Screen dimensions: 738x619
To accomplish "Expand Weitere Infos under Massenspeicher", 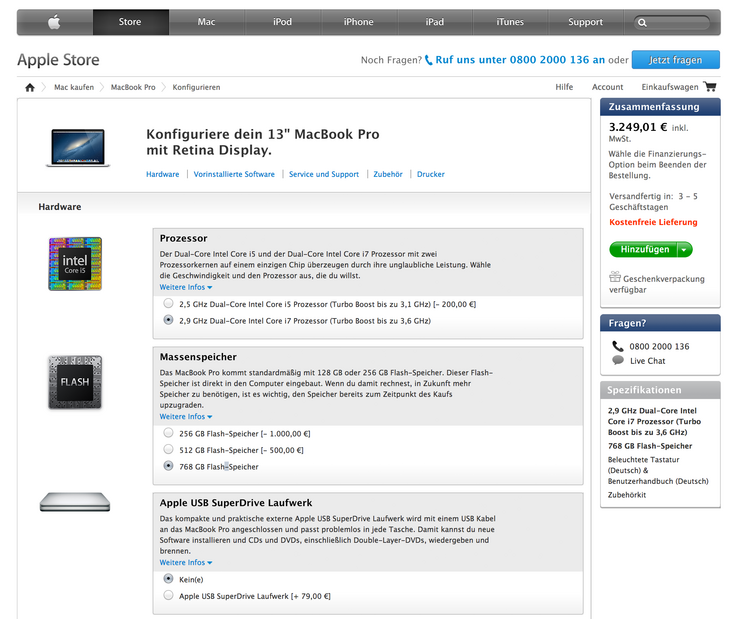I will (x=186, y=417).
